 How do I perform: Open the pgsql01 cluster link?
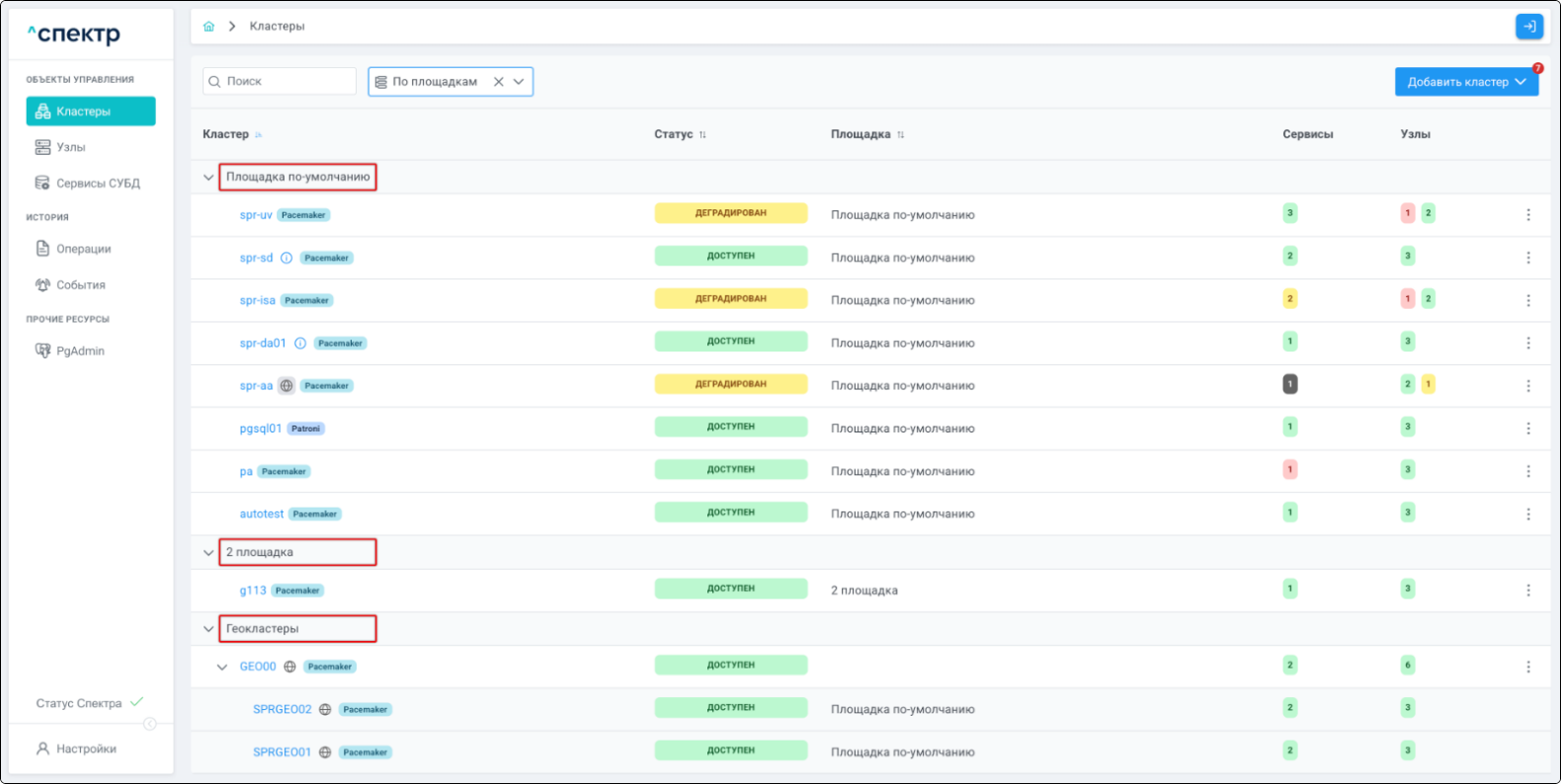260,429
